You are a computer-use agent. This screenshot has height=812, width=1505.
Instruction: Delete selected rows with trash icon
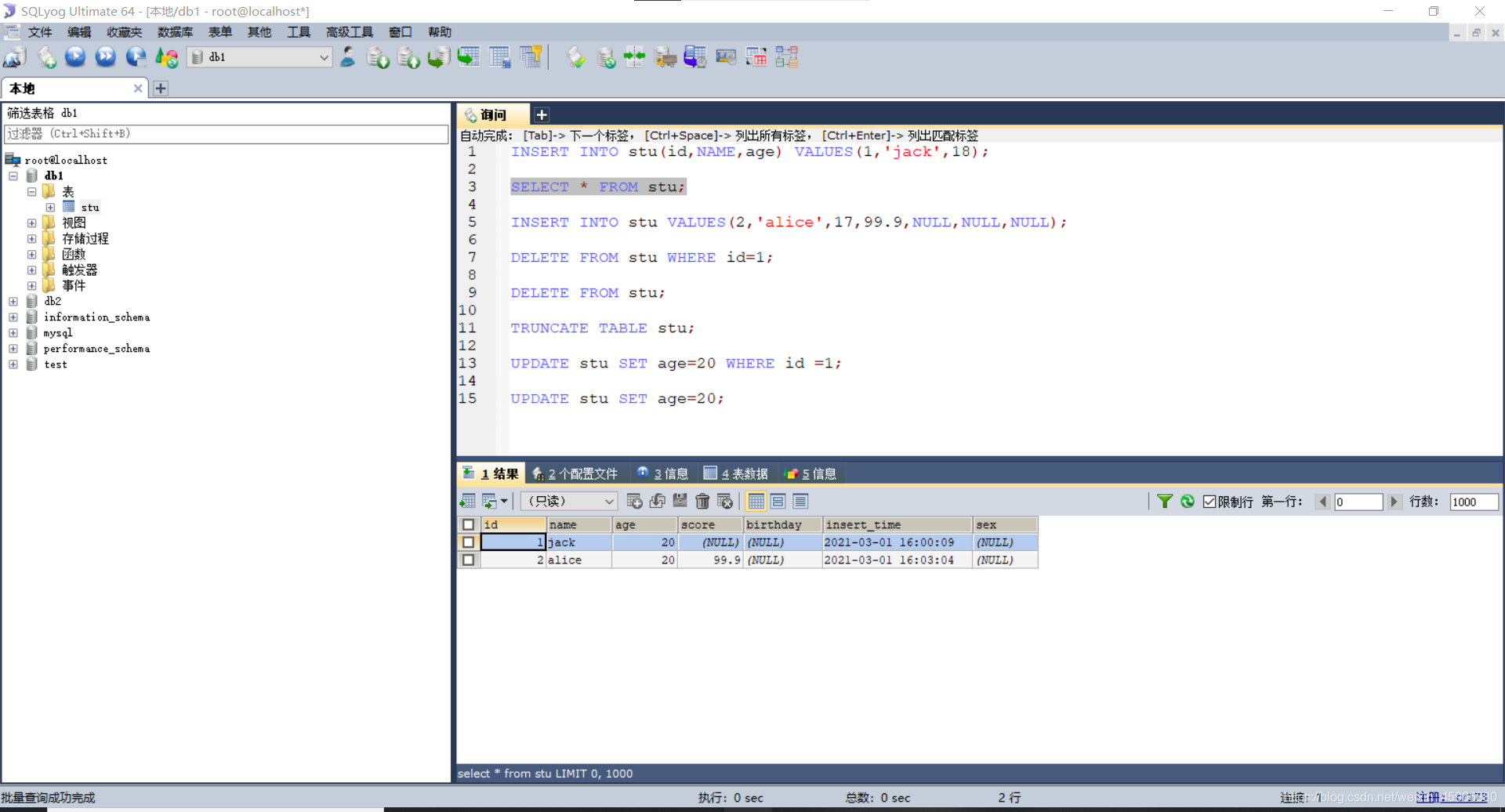[x=703, y=501]
